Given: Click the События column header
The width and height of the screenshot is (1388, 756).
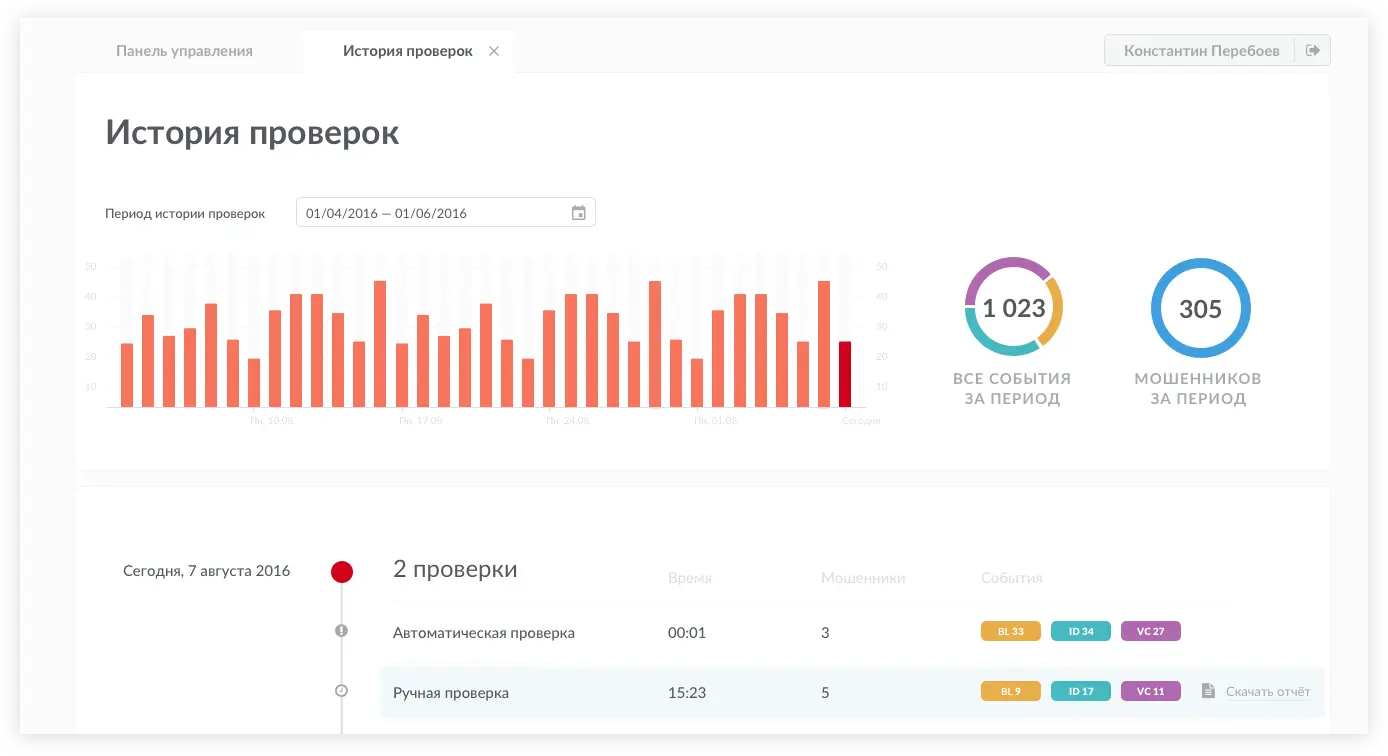Looking at the screenshot, I should (x=1012, y=578).
